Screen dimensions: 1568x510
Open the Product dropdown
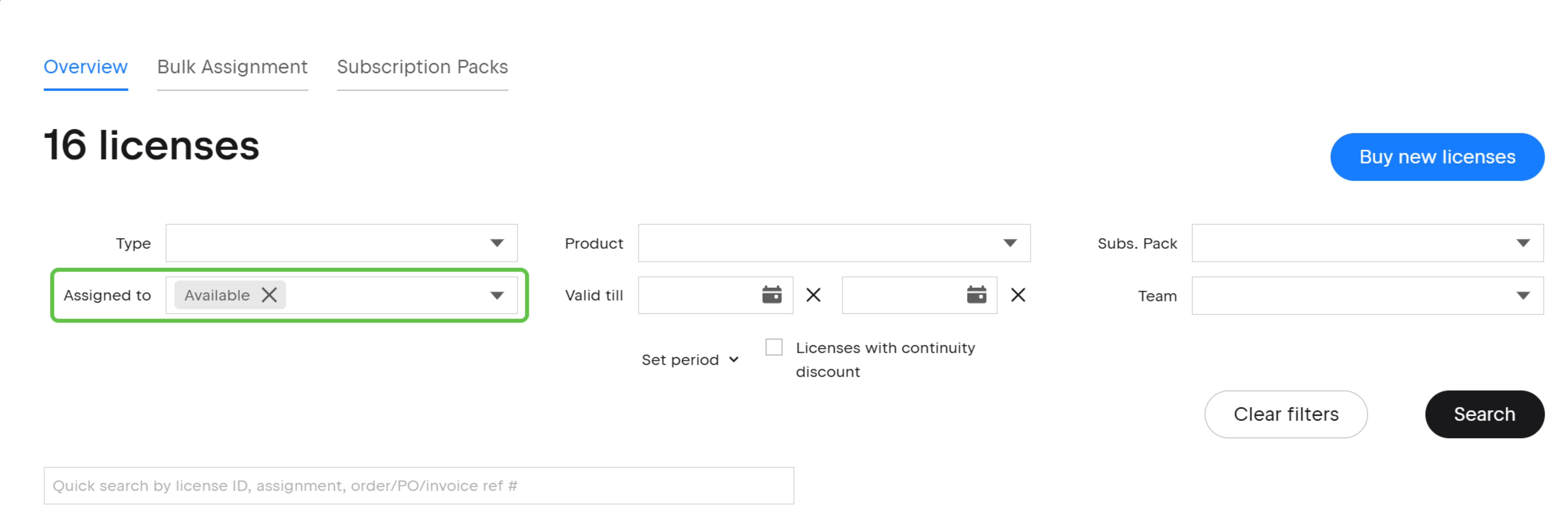pos(834,243)
